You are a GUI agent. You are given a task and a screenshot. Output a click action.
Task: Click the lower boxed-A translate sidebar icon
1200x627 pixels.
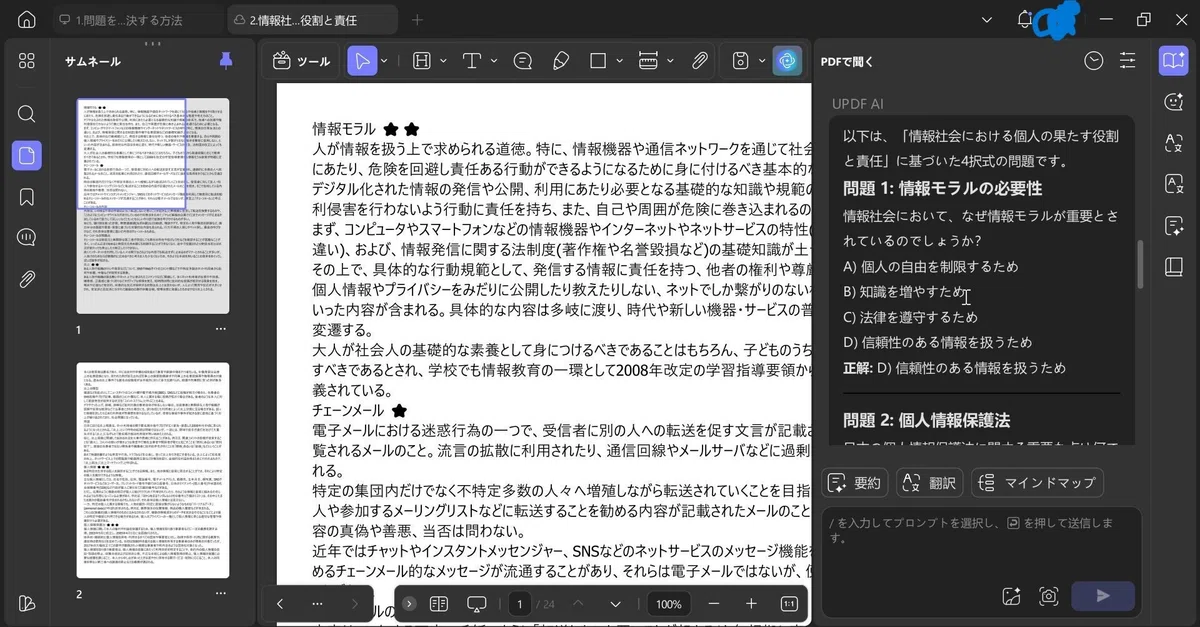[1174, 184]
